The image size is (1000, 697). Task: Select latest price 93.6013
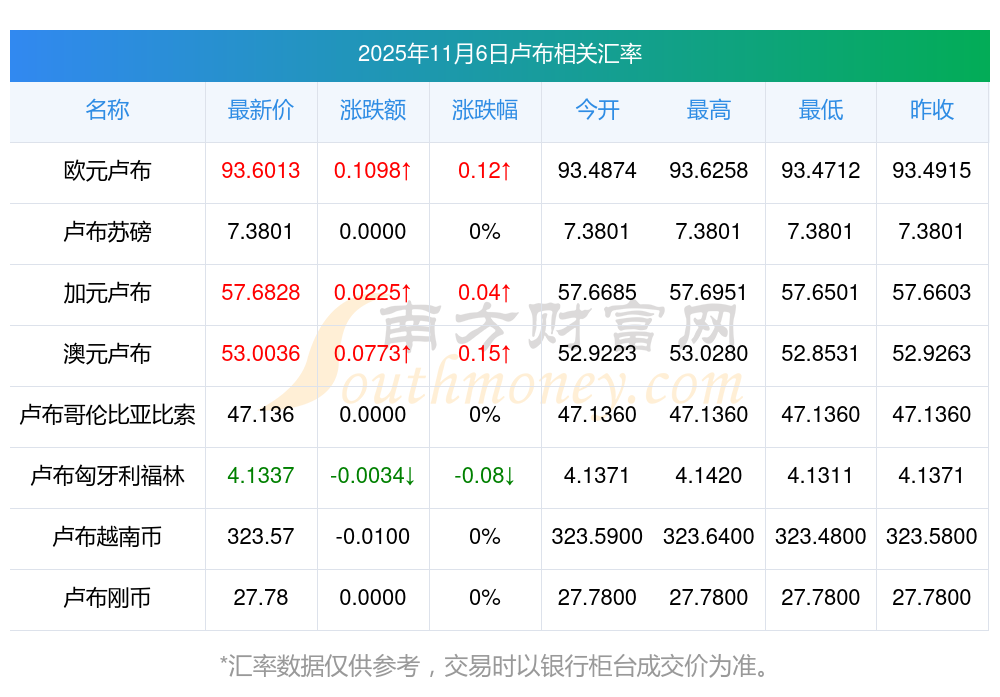click(260, 170)
